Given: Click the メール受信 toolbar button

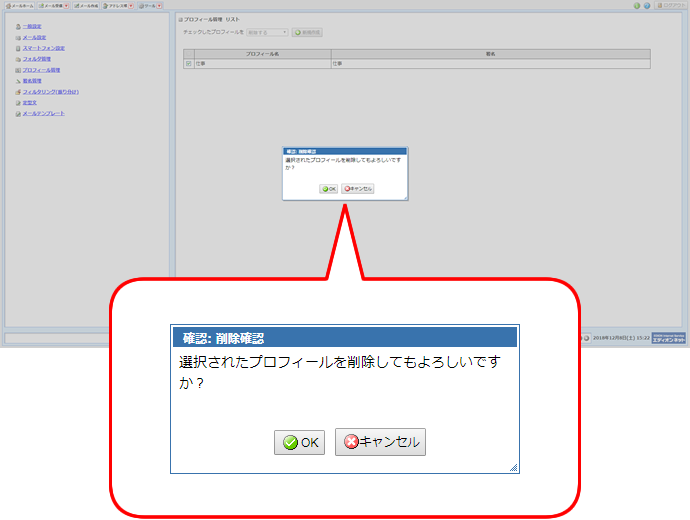Looking at the screenshot, I should (x=51, y=6).
